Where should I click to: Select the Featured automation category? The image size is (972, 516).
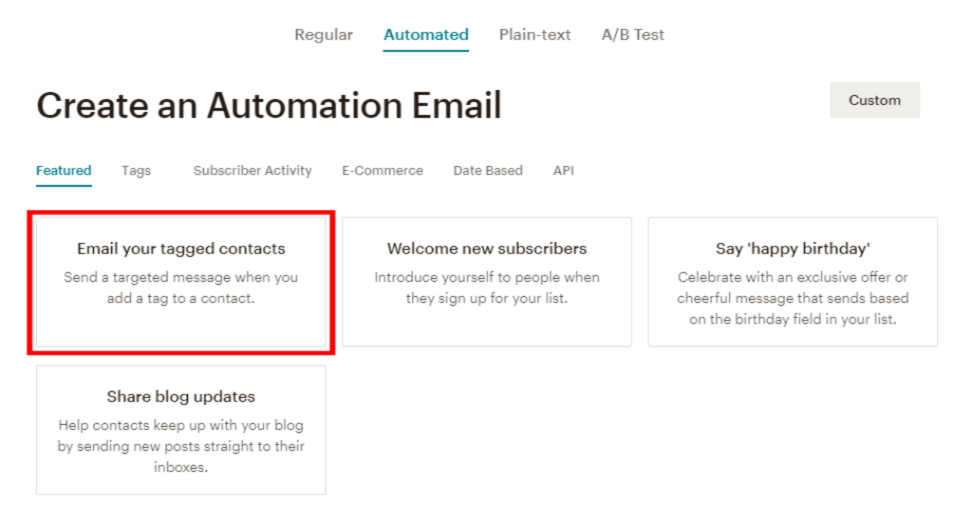63,171
